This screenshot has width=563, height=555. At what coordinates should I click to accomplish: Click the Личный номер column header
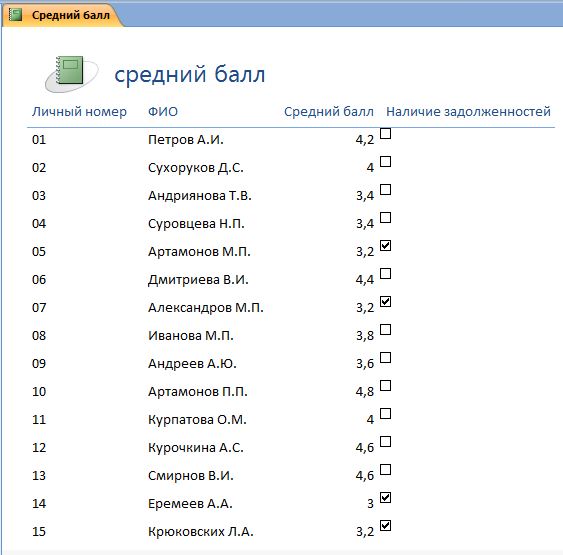[x=79, y=112]
